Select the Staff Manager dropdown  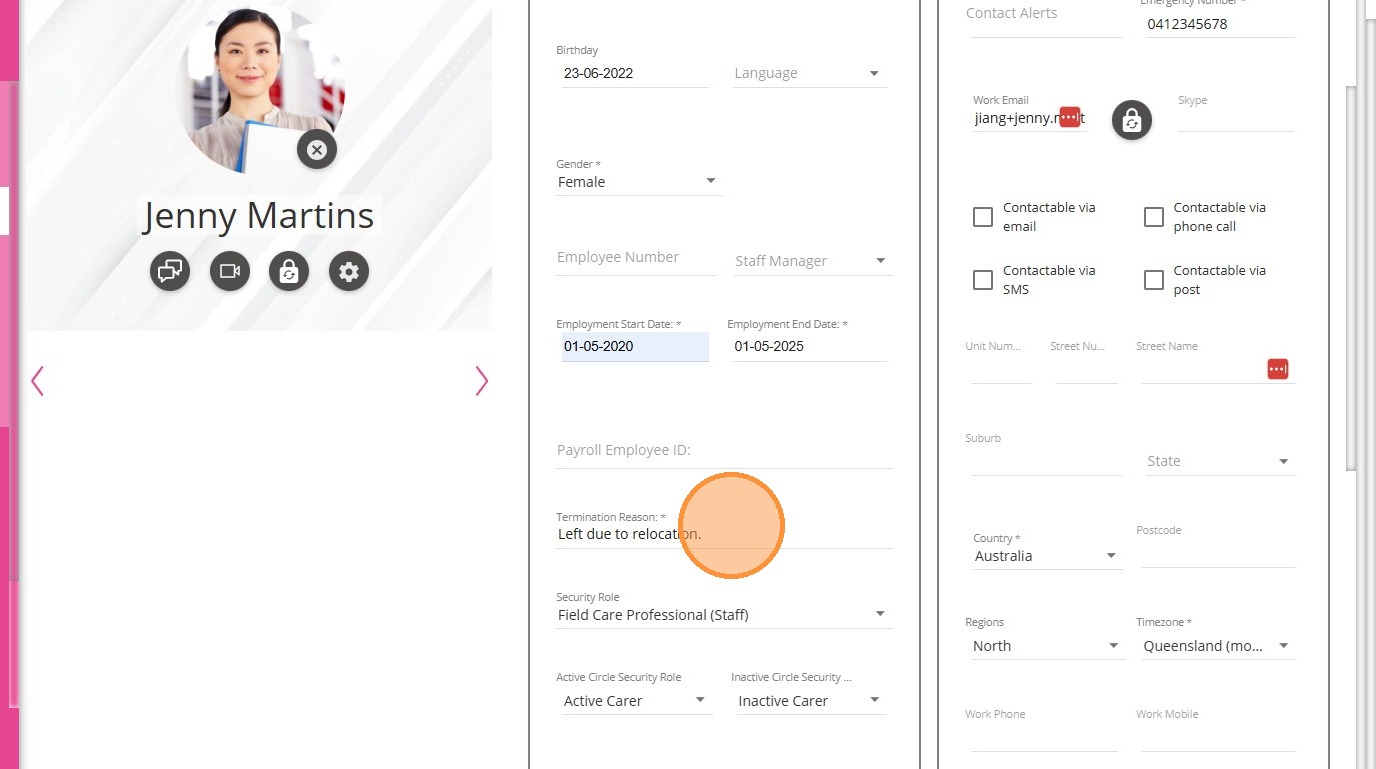coord(811,261)
